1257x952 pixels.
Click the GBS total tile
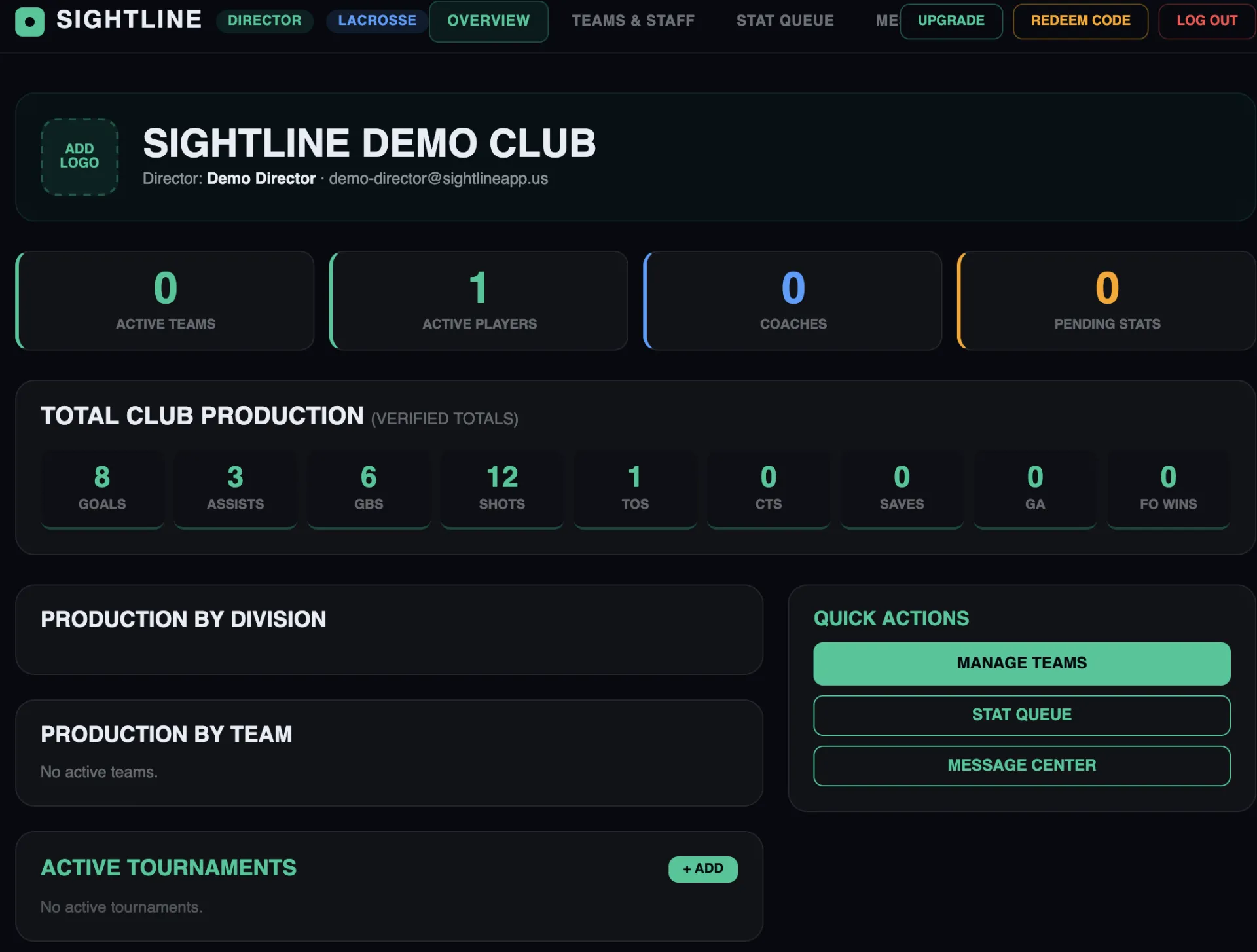[x=369, y=489]
